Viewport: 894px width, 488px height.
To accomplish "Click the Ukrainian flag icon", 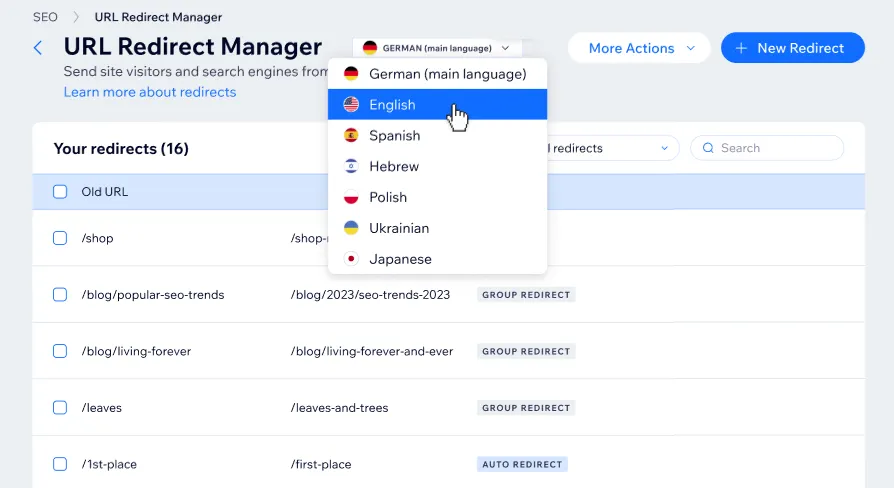I will pos(351,229).
